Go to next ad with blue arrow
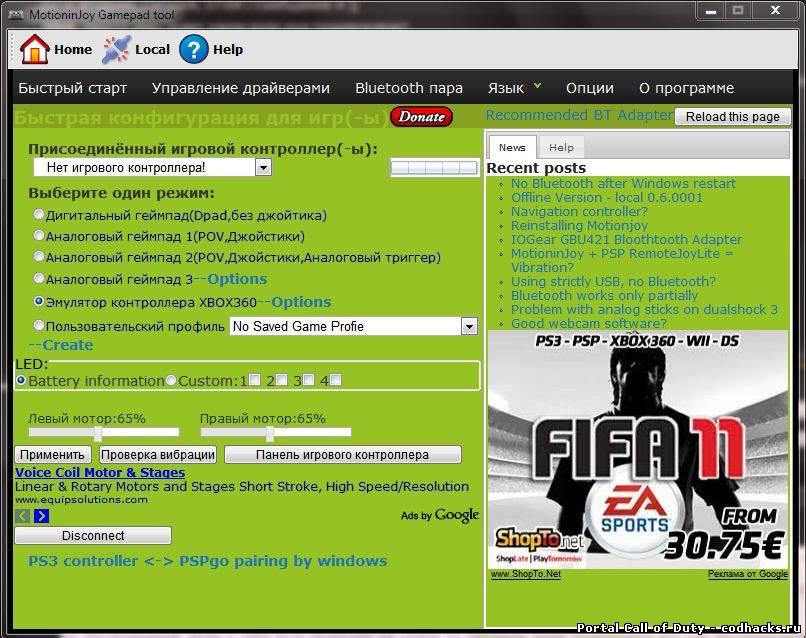Viewport: 806px width, 638px height. 42,516
